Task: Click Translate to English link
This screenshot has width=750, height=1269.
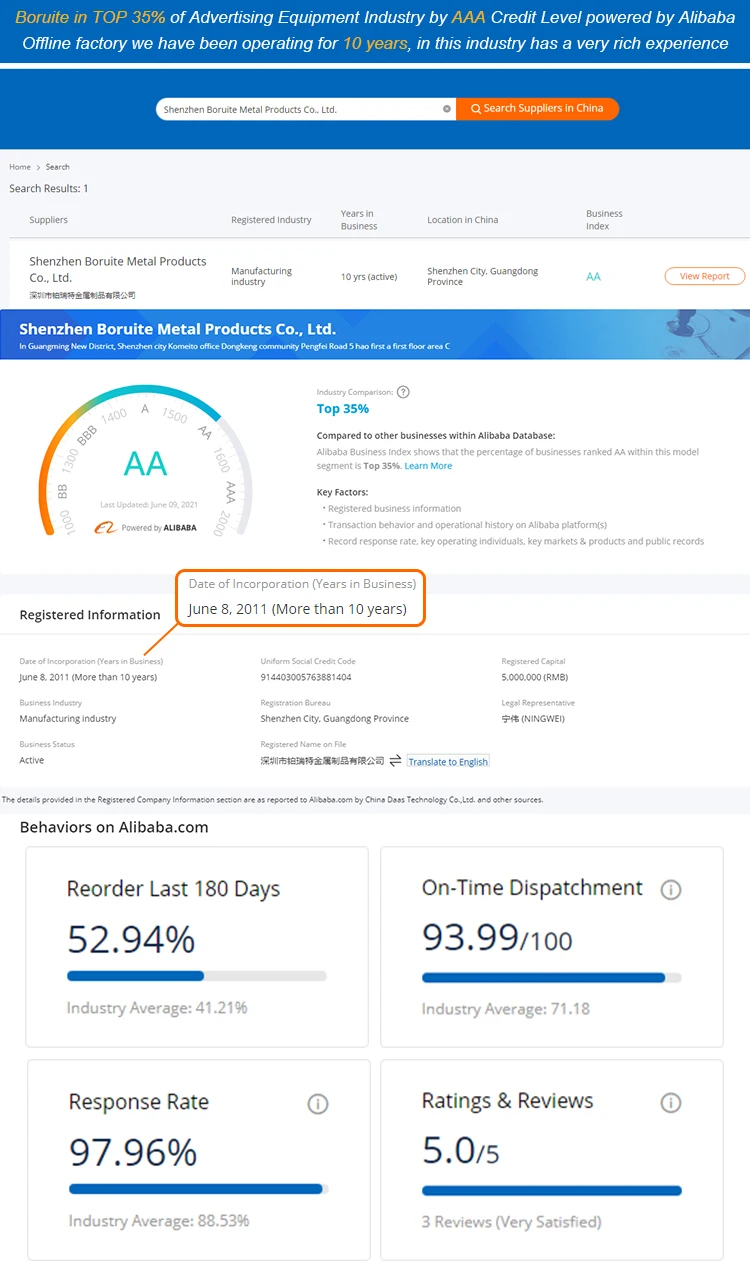Action: (448, 762)
